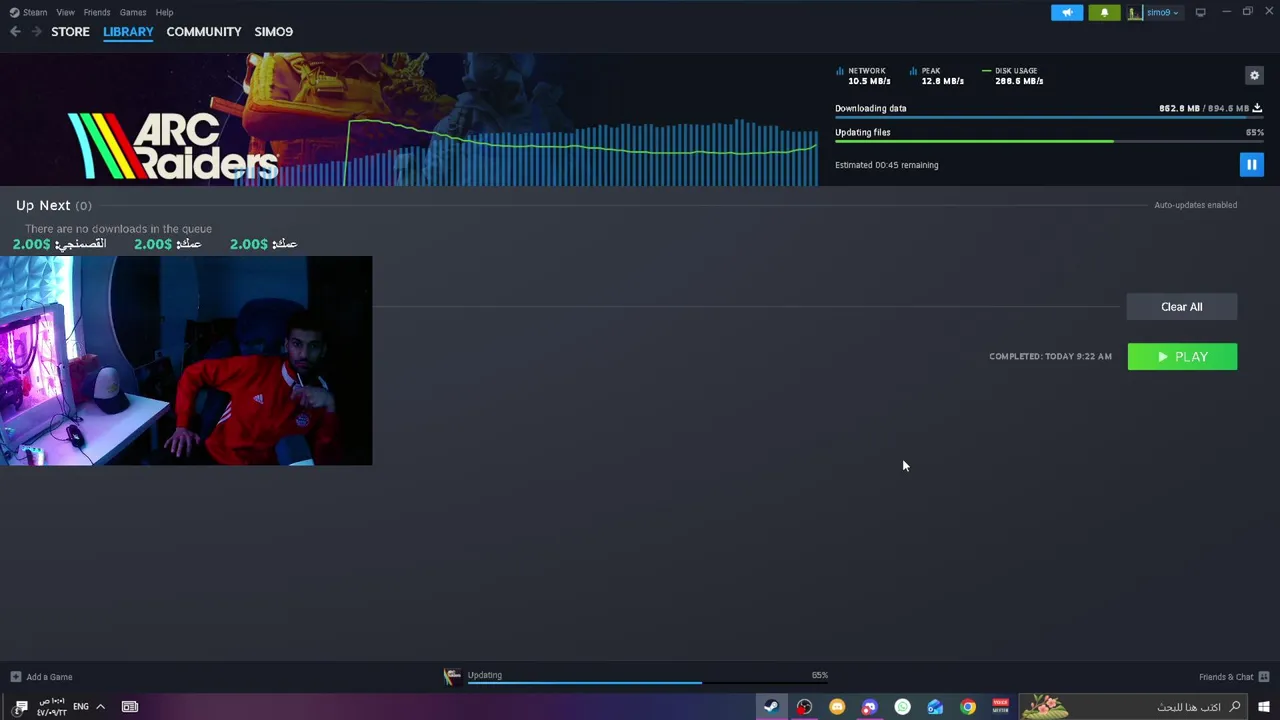Open the Friends menu

pyautogui.click(x=97, y=12)
